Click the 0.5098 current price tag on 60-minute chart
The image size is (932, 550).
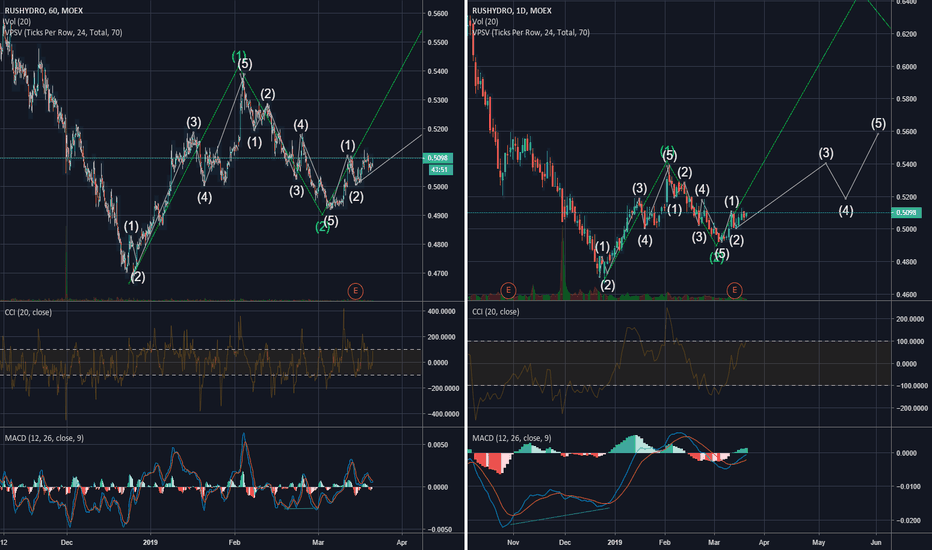click(x=438, y=158)
